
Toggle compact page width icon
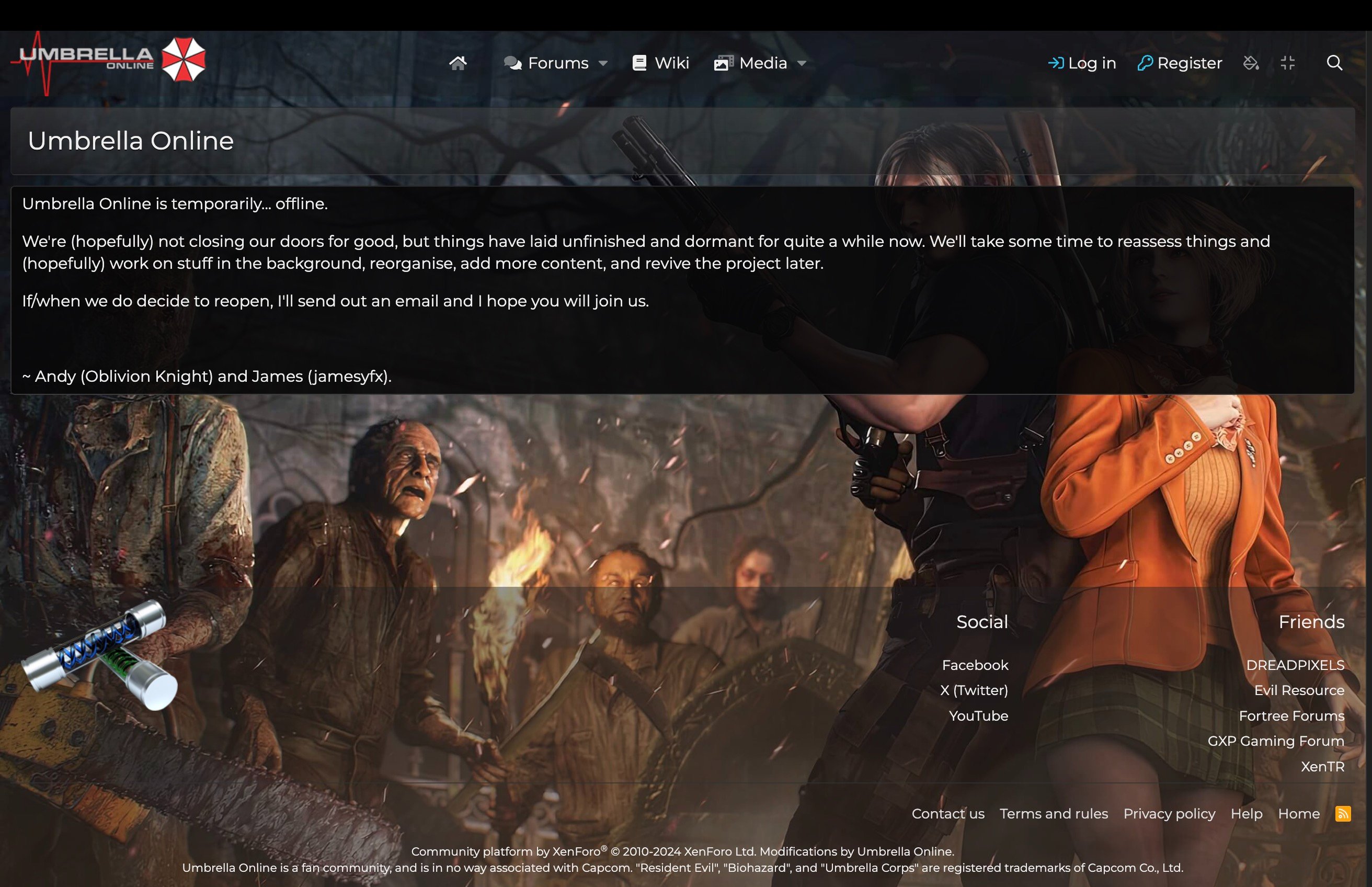point(1289,63)
